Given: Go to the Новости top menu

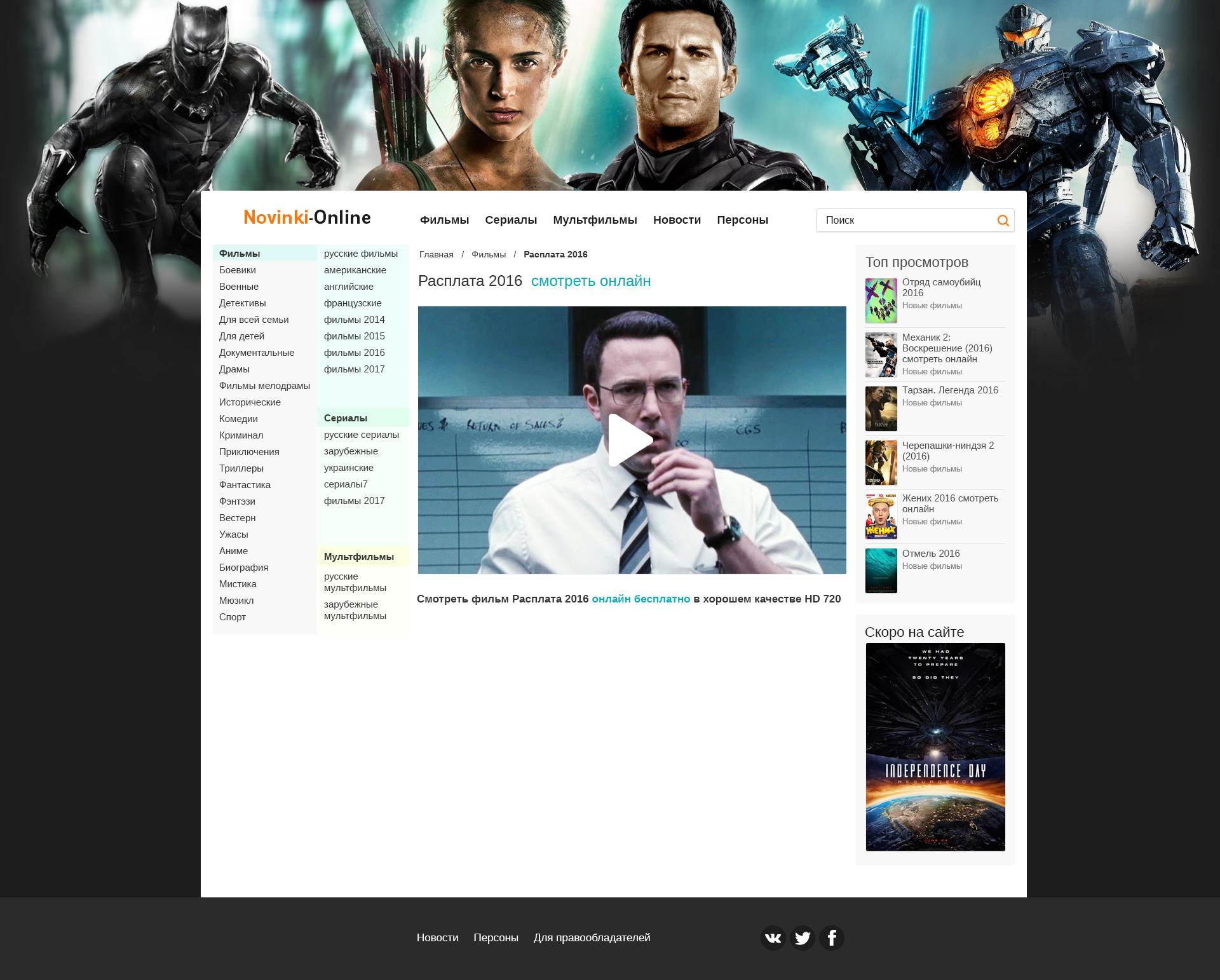Looking at the screenshot, I should tap(677, 220).
